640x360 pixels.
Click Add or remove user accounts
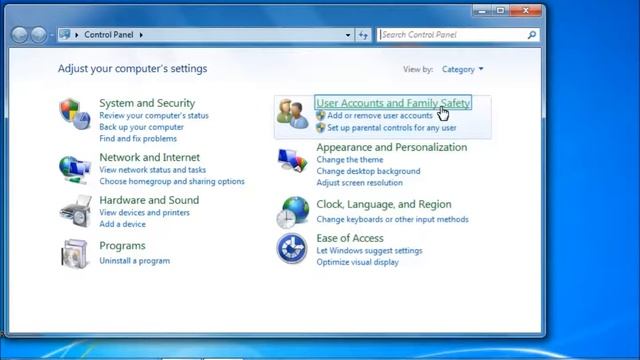click(380, 116)
